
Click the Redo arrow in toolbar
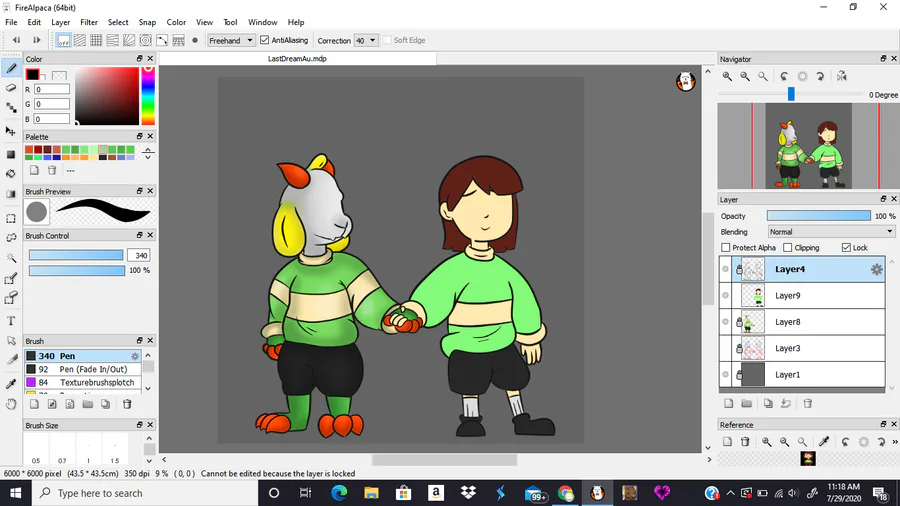click(x=36, y=40)
